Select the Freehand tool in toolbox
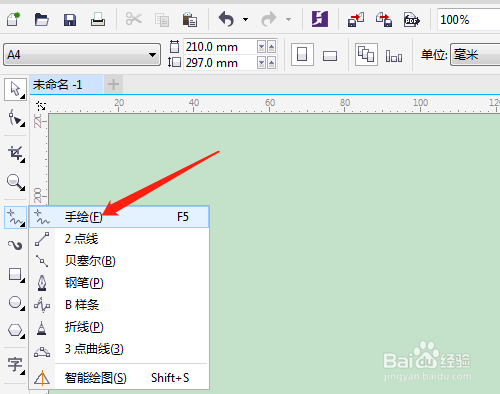500x394 pixels. tap(15, 217)
